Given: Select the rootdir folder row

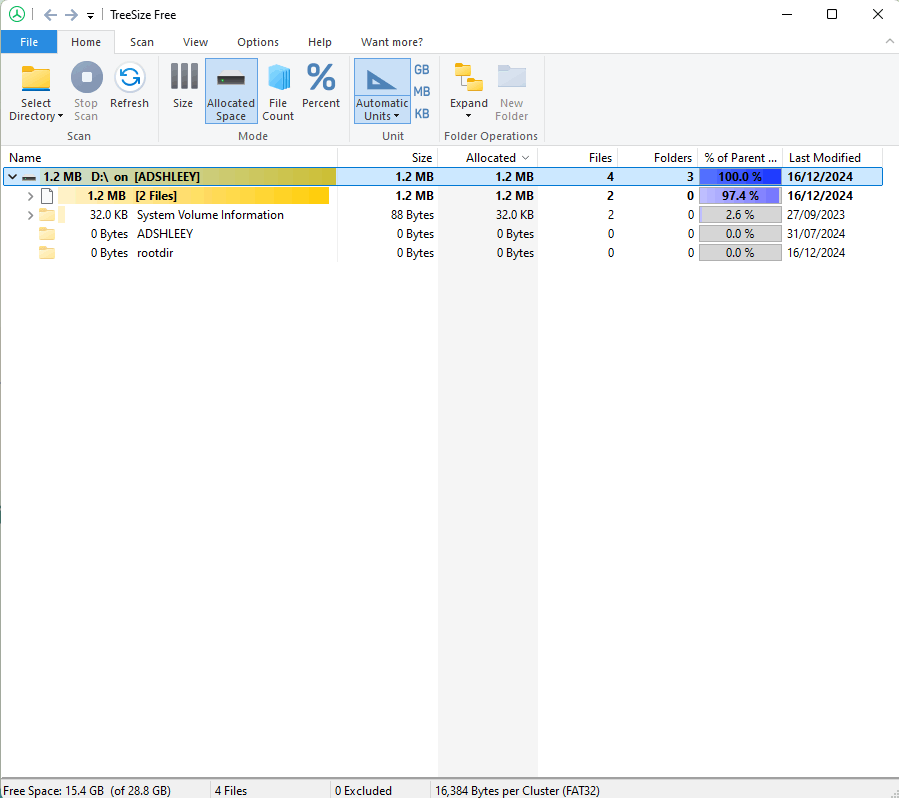Looking at the screenshot, I should (442, 253).
